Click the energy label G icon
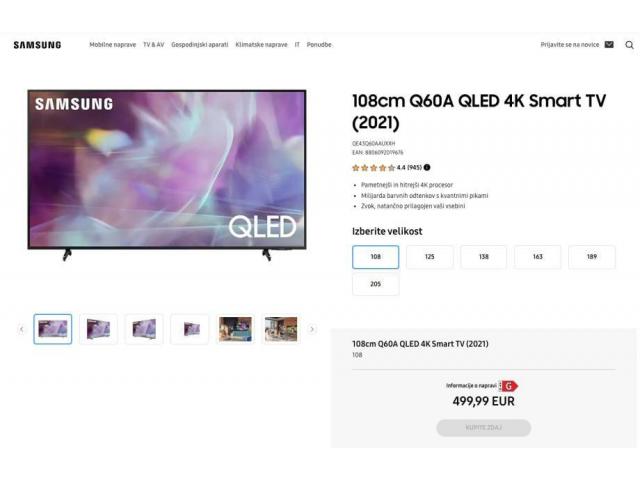 (x=509, y=386)
